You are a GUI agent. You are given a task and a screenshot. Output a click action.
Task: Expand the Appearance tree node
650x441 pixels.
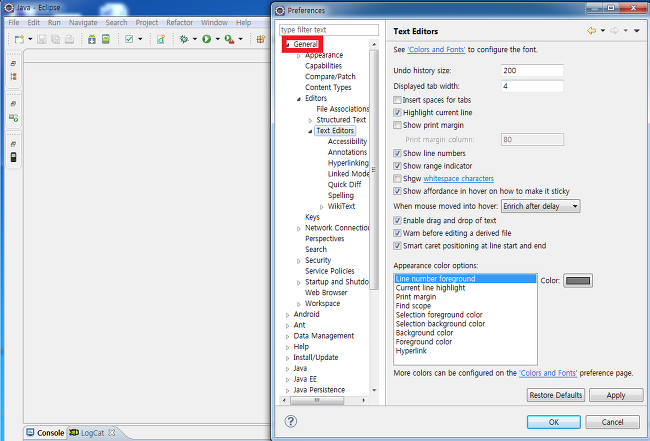[298, 56]
